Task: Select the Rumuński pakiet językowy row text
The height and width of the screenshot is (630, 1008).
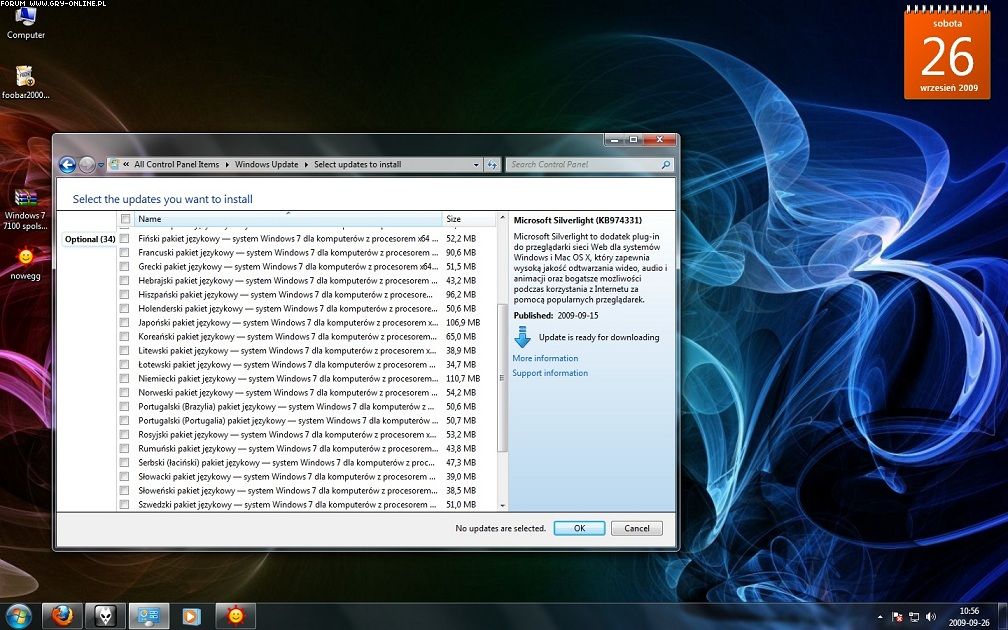Action: pyautogui.click(x=288, y=449)
